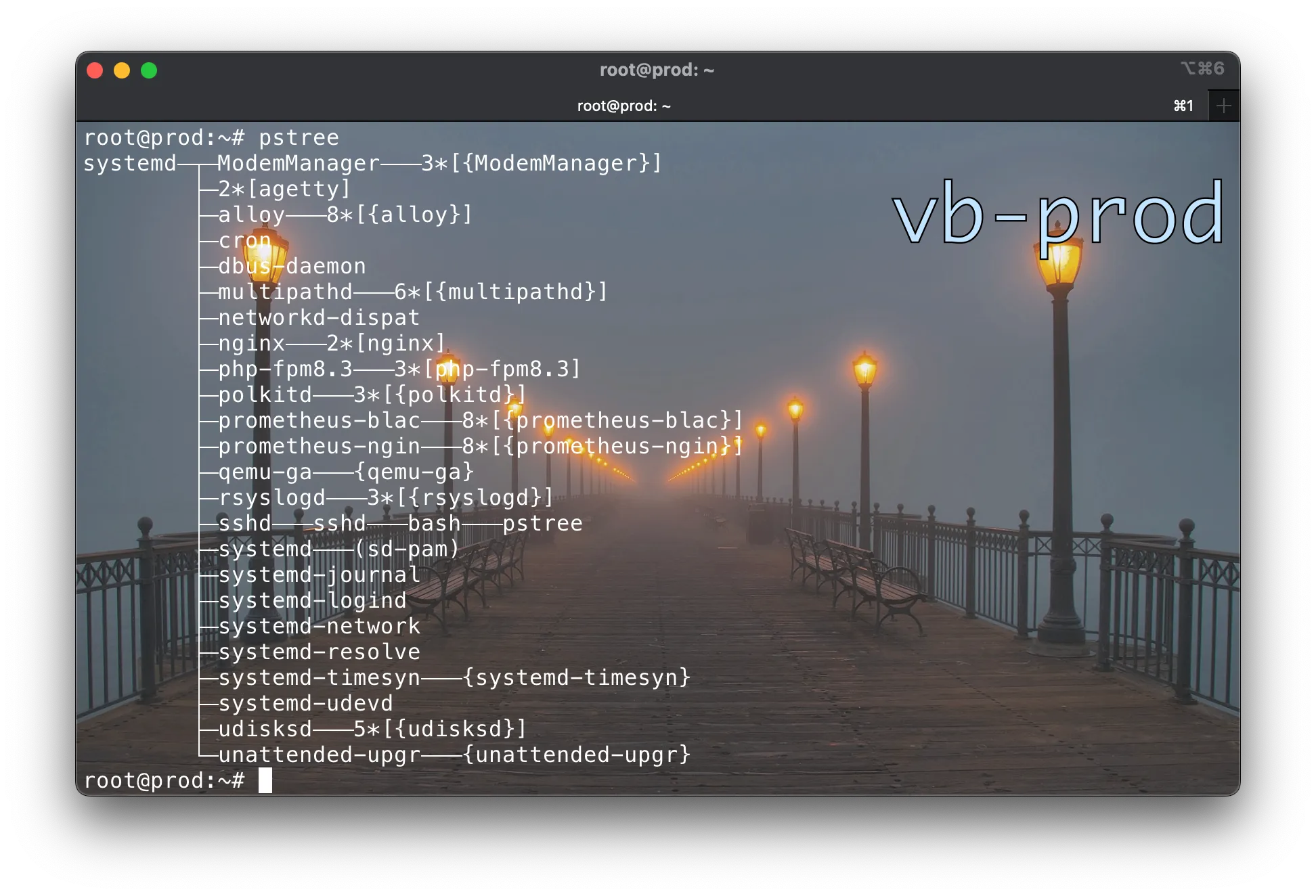Click the unattended-upgr process entry
Screen dimensions: 1316x896
[318, 755]
